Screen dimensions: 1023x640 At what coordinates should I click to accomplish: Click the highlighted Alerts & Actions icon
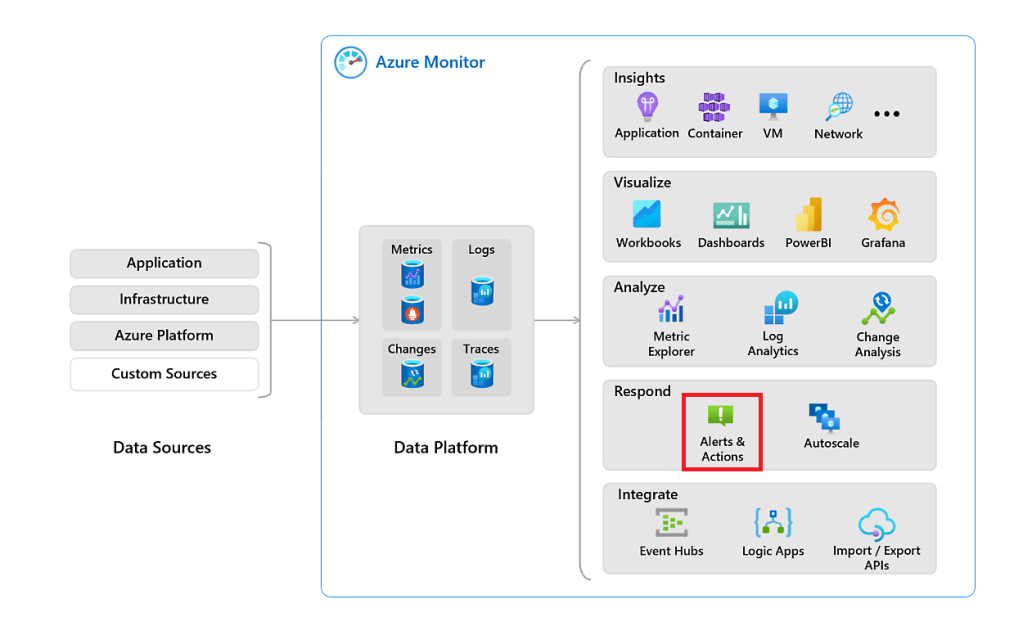click(x=721, y=415)
